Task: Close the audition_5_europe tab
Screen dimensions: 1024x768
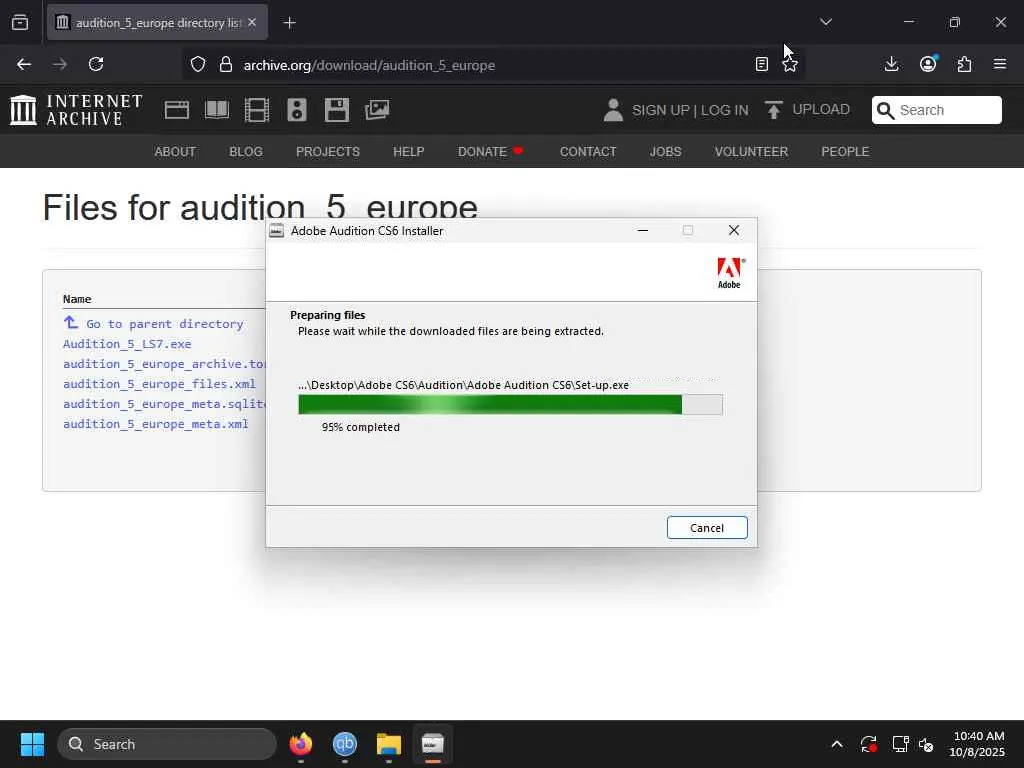Action: tap(252, 22)
